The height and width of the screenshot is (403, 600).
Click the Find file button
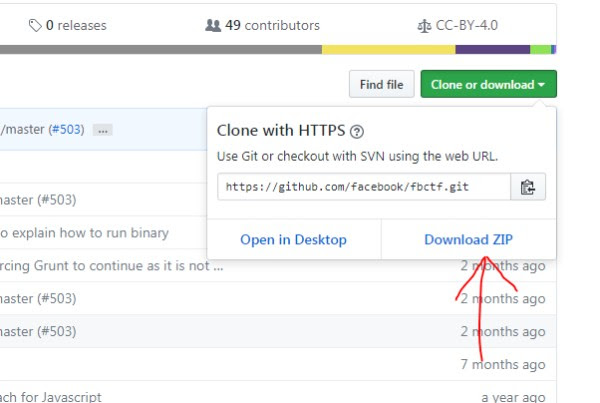point(382,84)
